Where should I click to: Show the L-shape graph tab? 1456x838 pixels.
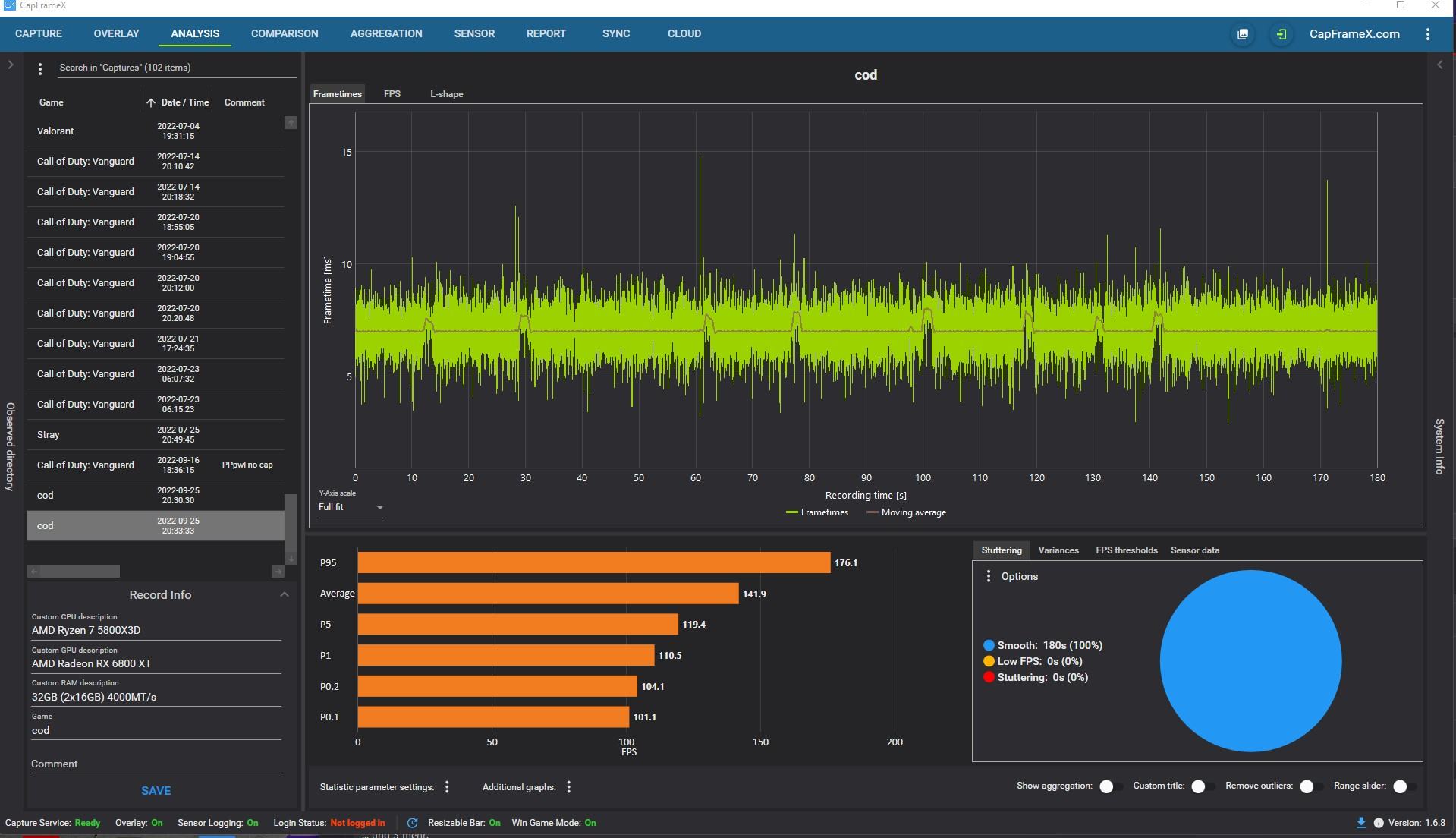coord(446,94)
